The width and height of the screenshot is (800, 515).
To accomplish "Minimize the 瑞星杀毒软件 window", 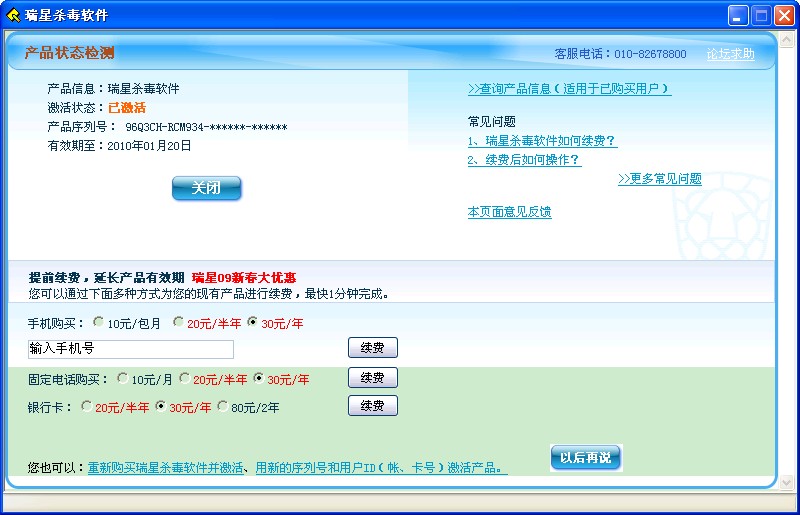I will [738, 16].
